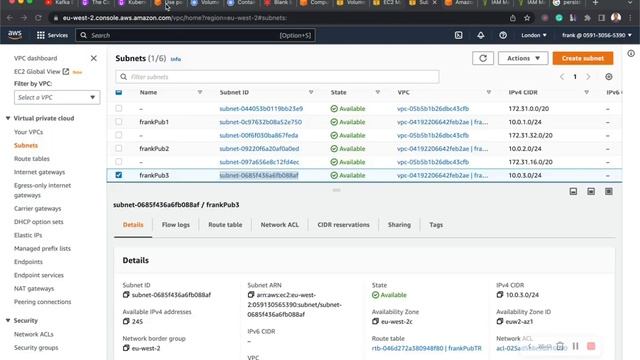
Task: Open the Actions dropdown
Action: coord(523,58)
